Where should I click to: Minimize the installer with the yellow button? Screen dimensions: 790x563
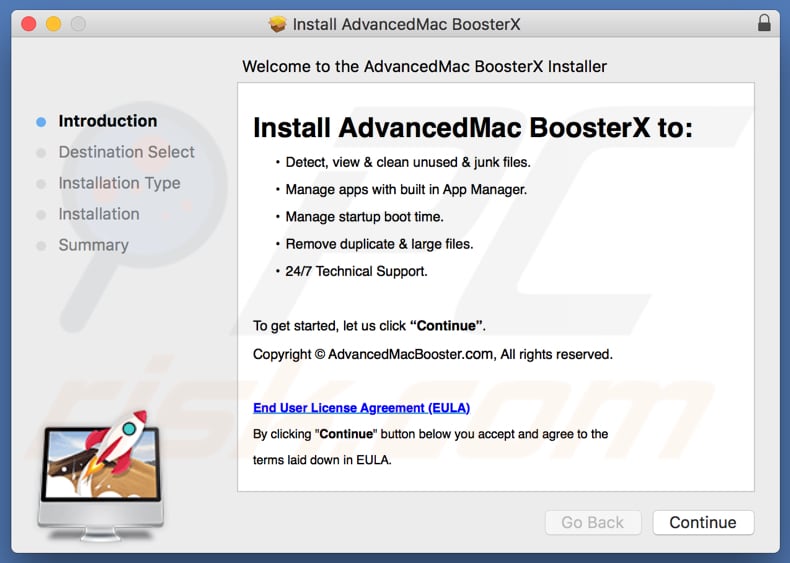53,24
